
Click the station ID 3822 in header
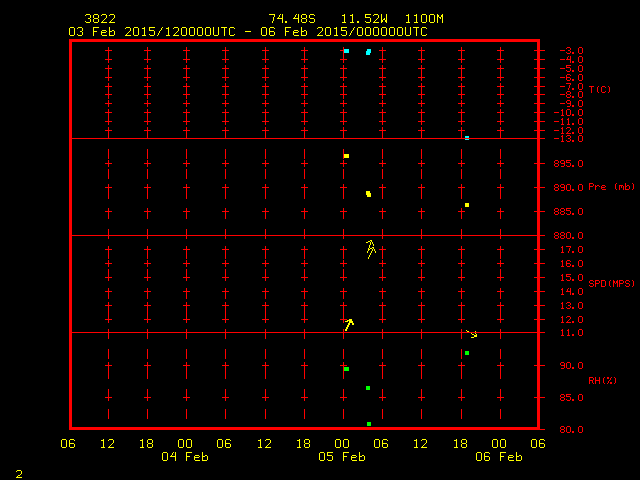(x=98, y=19)
